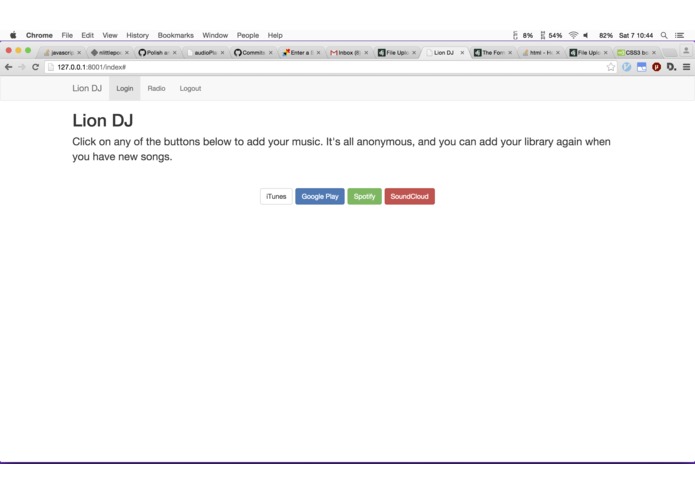Switch to the audioPlayer tab
Image resolution: width=695 pixels, height=494 pixels.
tap(205, 52)
